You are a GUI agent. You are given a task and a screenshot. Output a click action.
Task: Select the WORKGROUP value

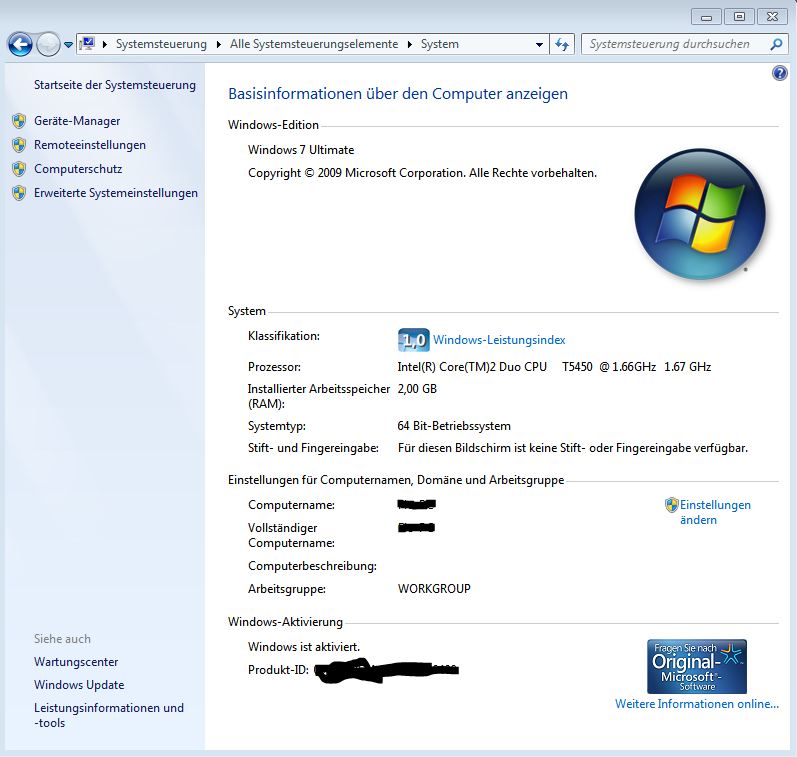434,589
